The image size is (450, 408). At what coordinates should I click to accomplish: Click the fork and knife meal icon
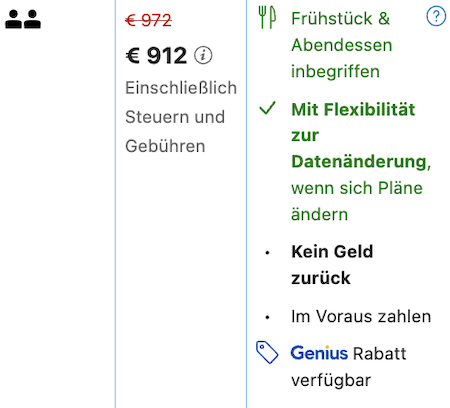tap(267, 17)
